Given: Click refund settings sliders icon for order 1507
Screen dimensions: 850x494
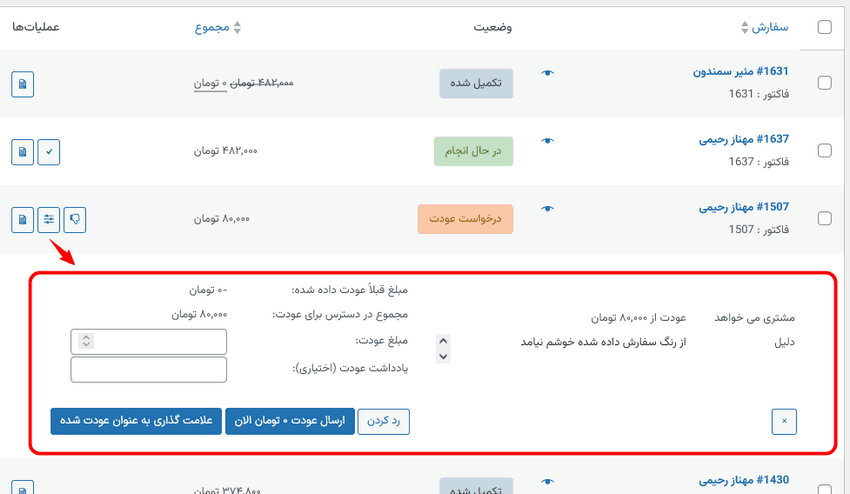Looking at the screenshot, I should [x=49, y=220].
